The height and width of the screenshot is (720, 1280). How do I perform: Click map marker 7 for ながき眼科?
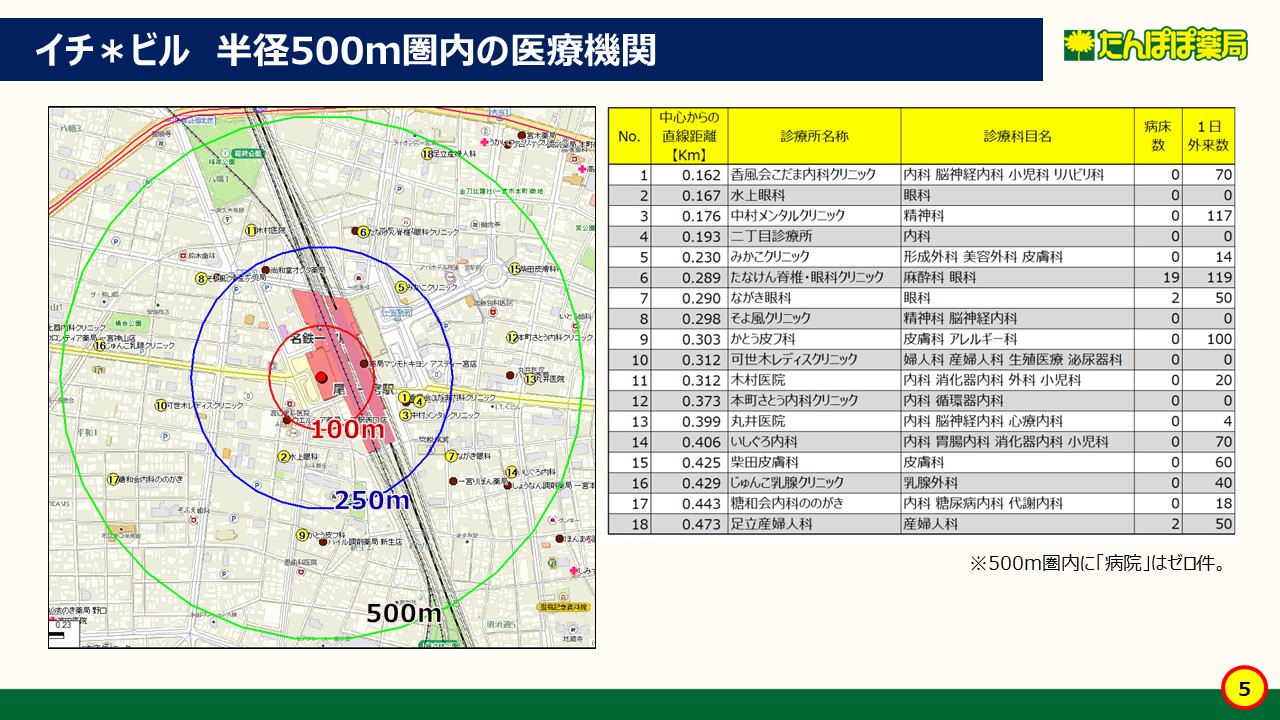[x=451, y=456]
